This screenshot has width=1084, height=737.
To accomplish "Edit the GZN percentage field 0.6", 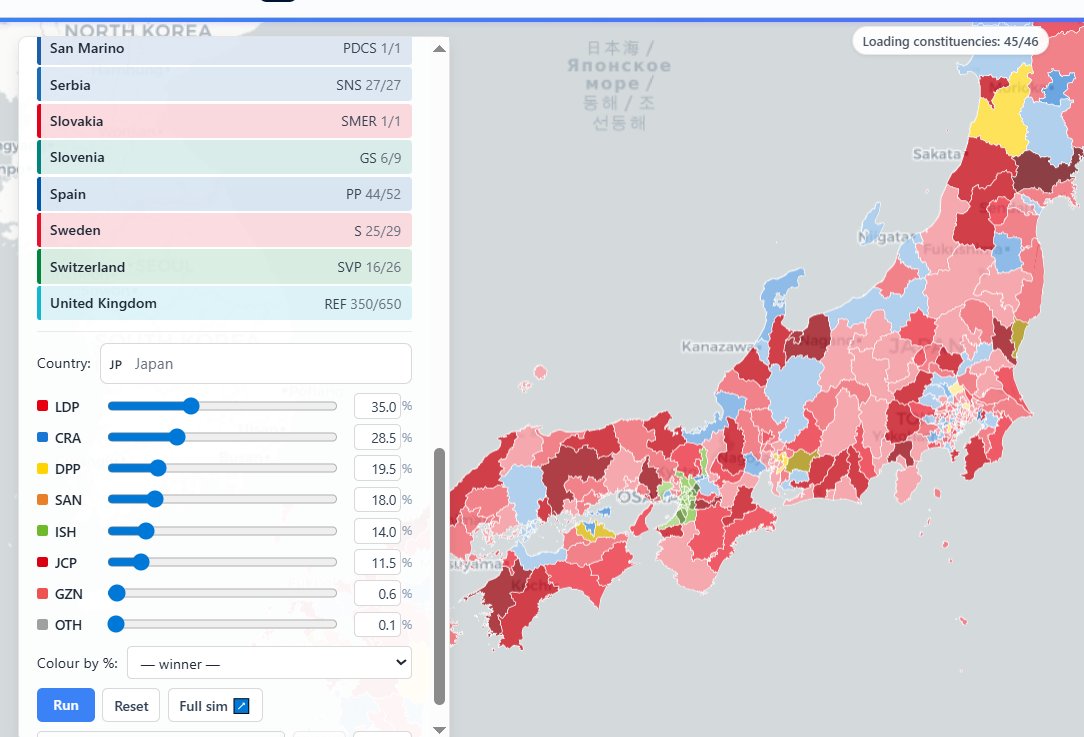I will (x=377, y=594).
